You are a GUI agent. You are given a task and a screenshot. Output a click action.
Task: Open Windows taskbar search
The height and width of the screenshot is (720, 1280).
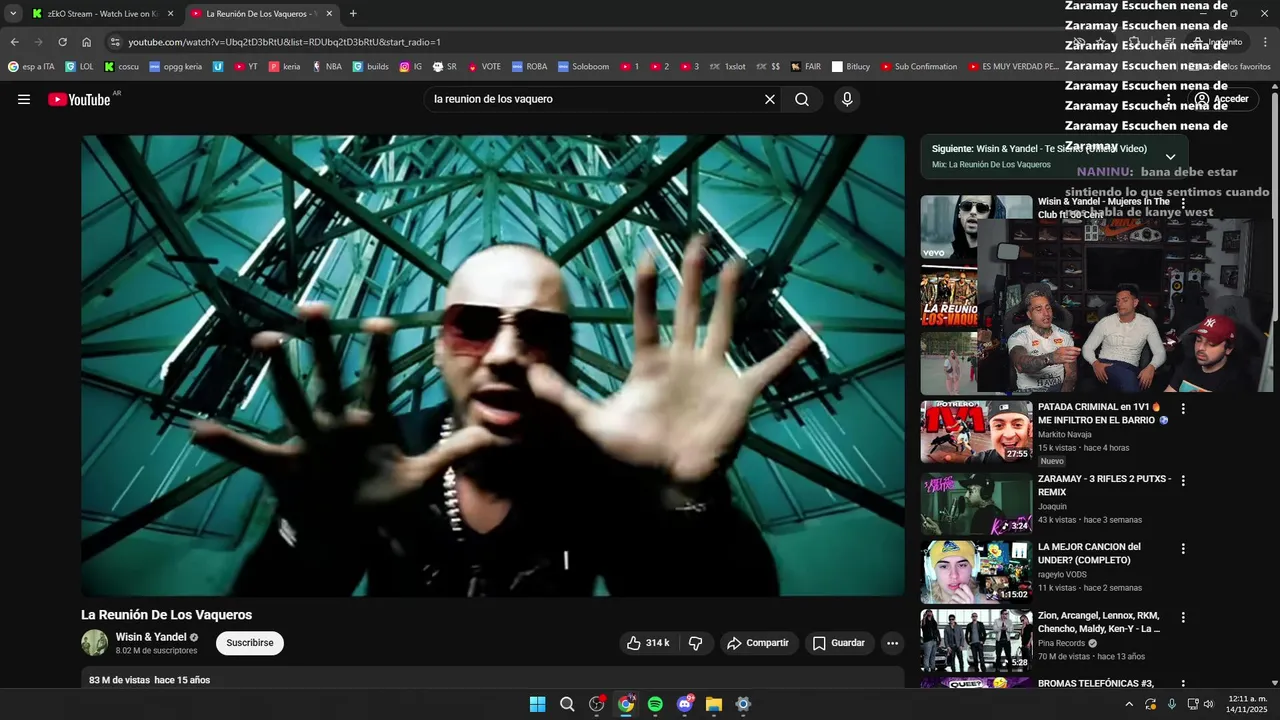(567, 704)
